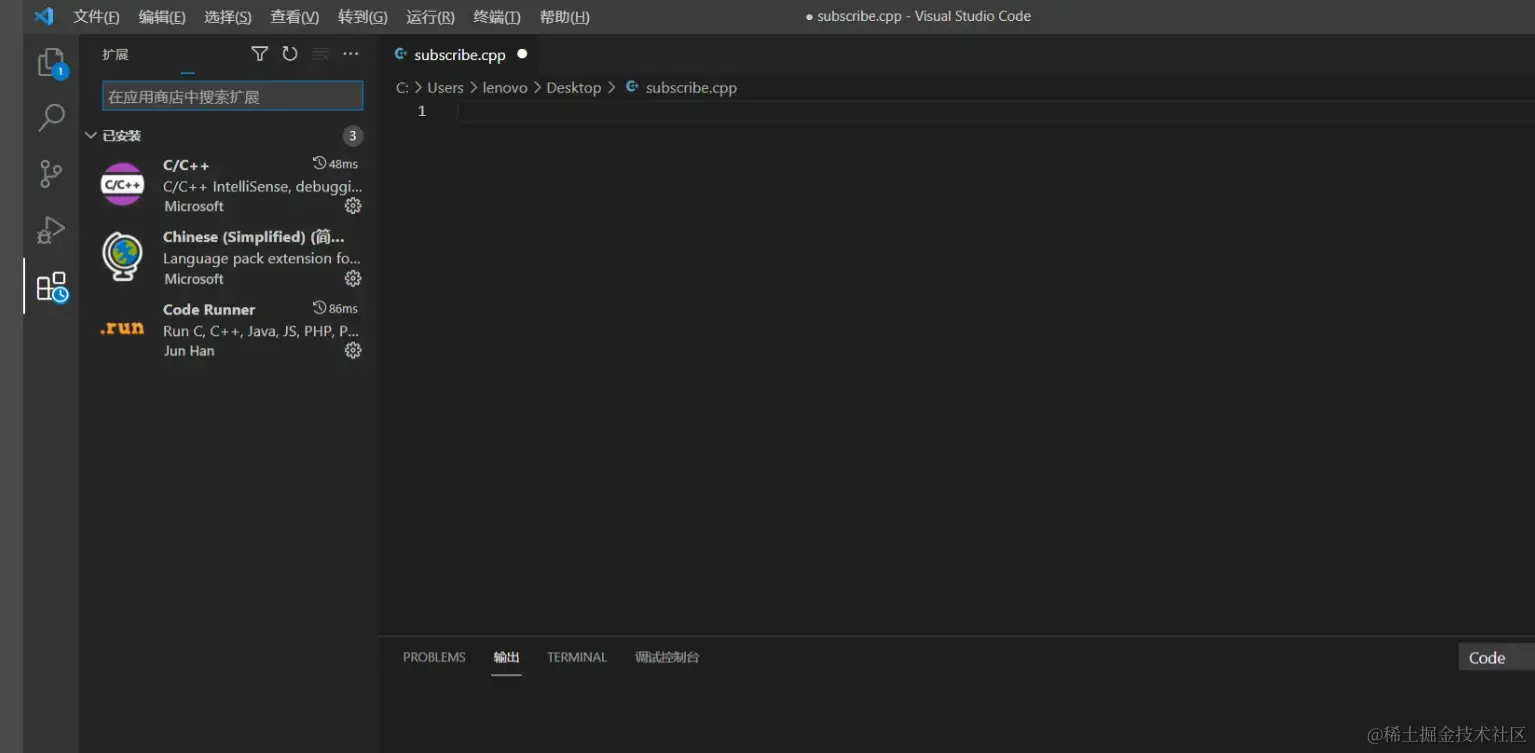
Task: Click the Jun Han publisher name
Action: tap(189, 351)
